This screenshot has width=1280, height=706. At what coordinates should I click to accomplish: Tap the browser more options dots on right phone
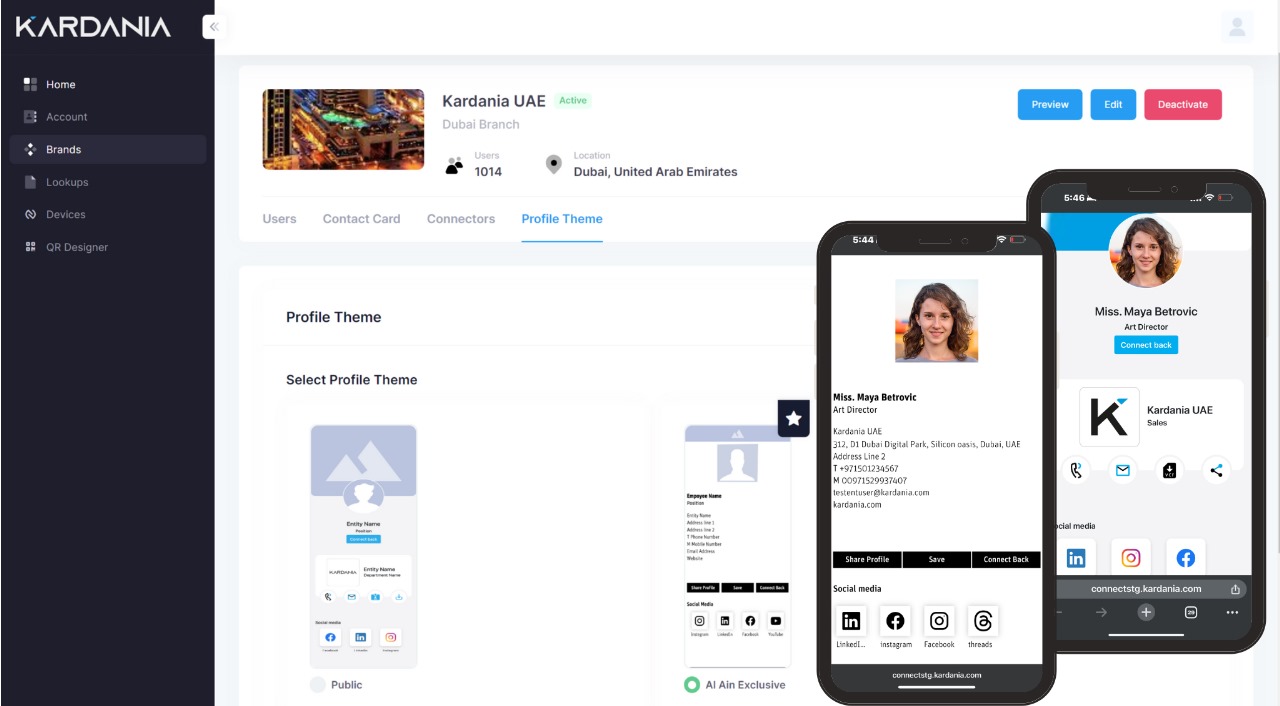(1233, 612)
